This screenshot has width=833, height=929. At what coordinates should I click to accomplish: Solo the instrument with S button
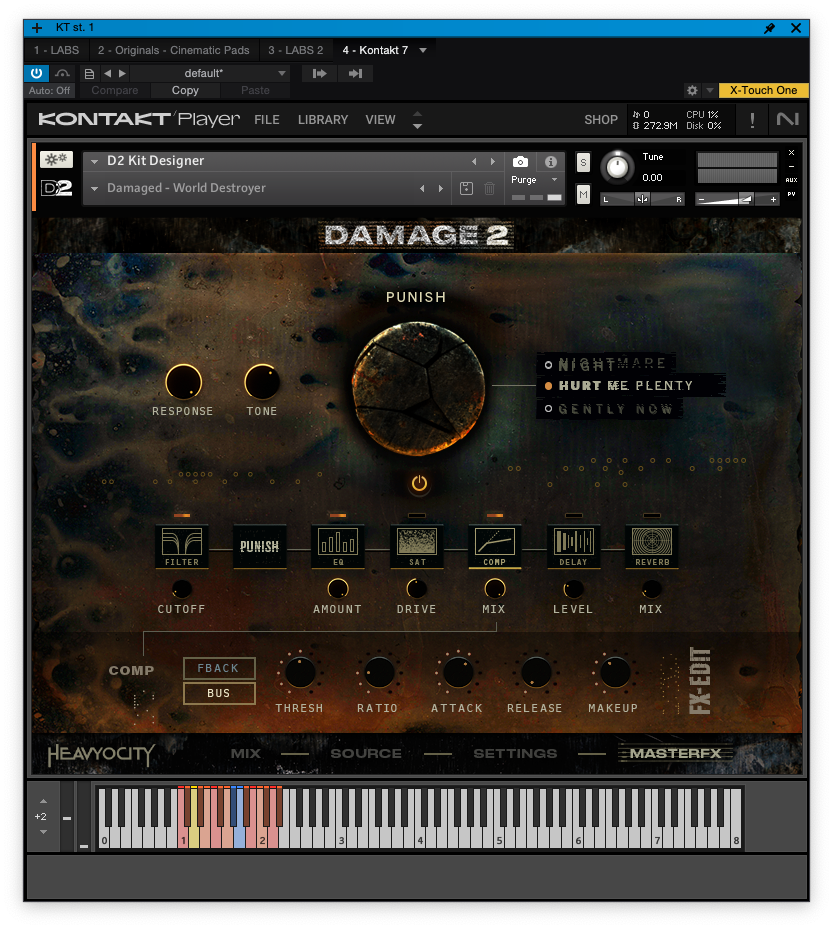(x=583, y=162)
